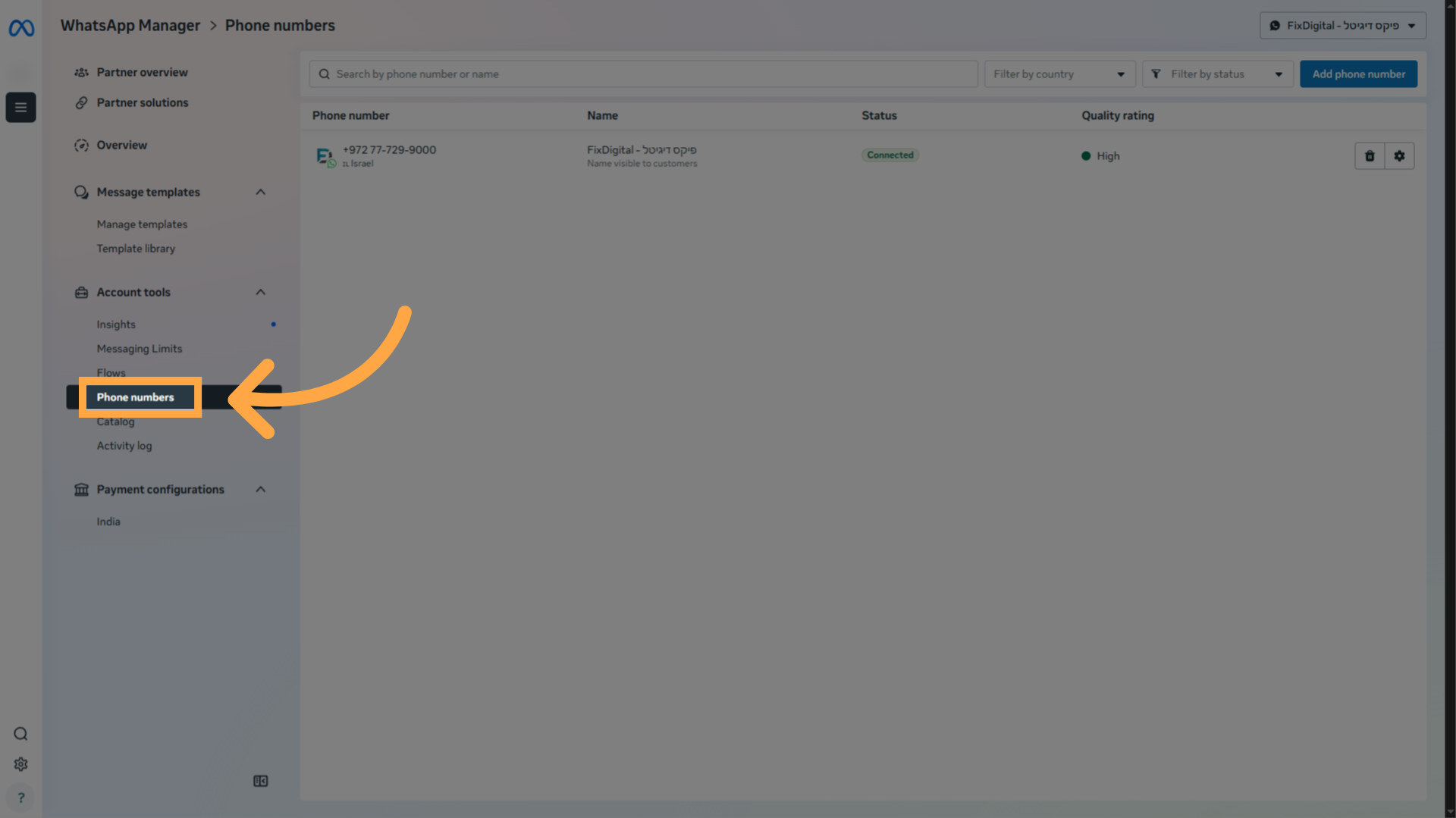Open Messaging Limits page

click(140, 349)
